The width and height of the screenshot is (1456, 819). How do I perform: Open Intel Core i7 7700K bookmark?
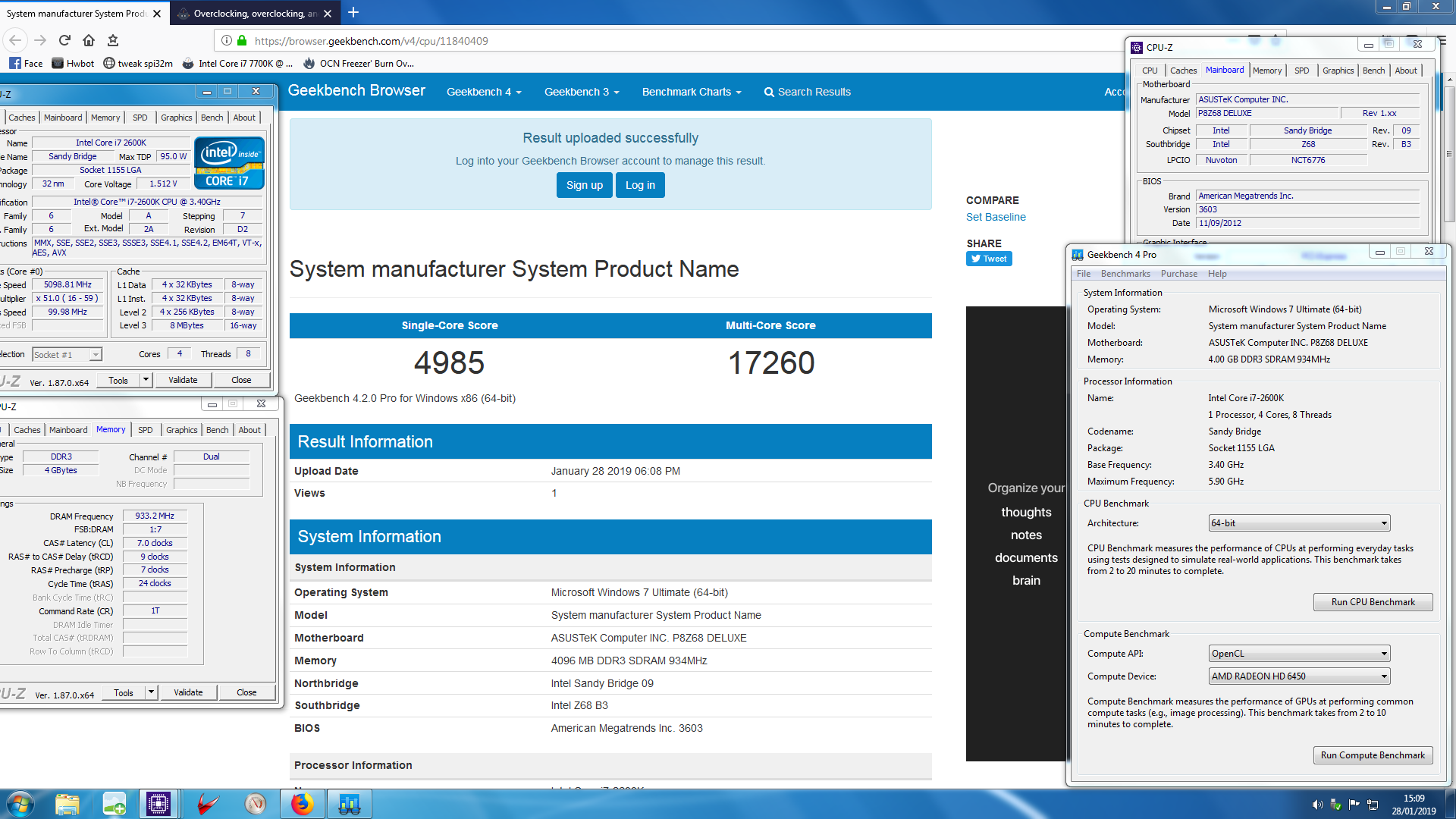(237, 64)
